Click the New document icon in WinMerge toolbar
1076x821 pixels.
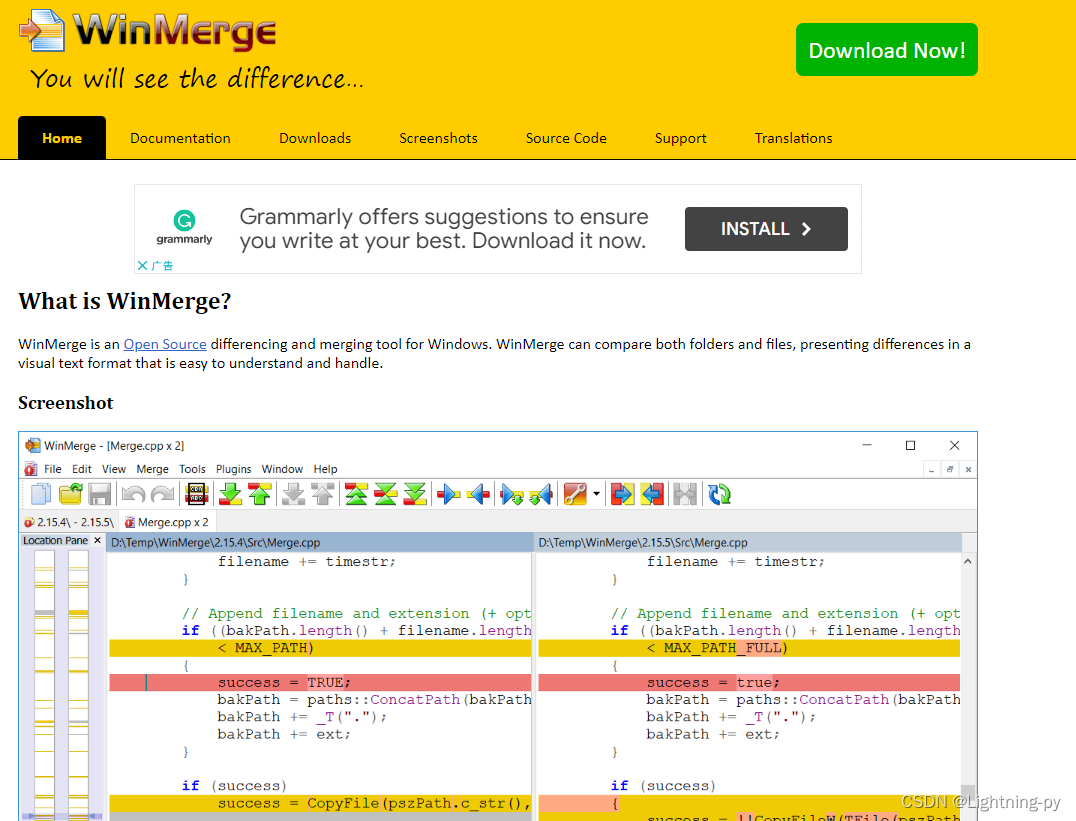pyautogui.click(x=40, y=494)
